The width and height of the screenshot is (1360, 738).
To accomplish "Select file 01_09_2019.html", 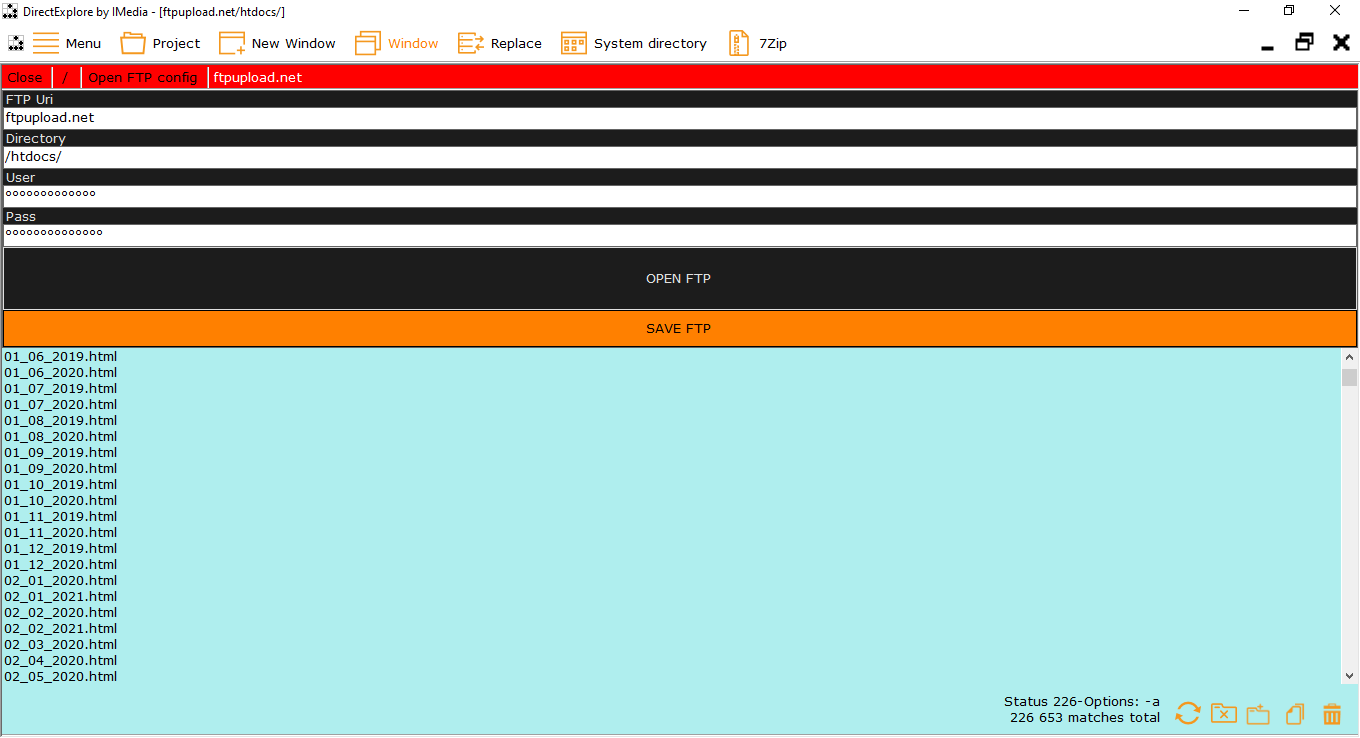I will (61, 453).
